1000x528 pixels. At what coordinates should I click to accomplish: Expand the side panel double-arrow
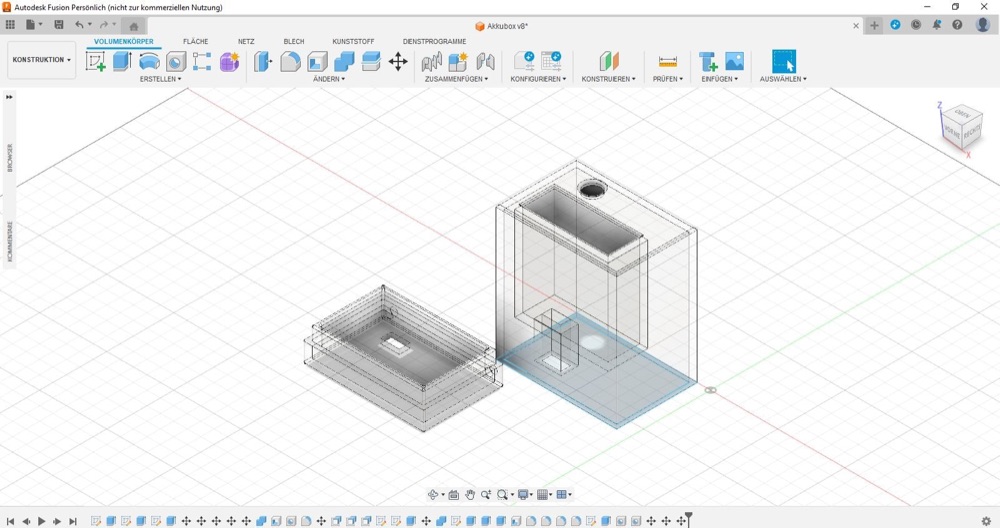(10, 97)
